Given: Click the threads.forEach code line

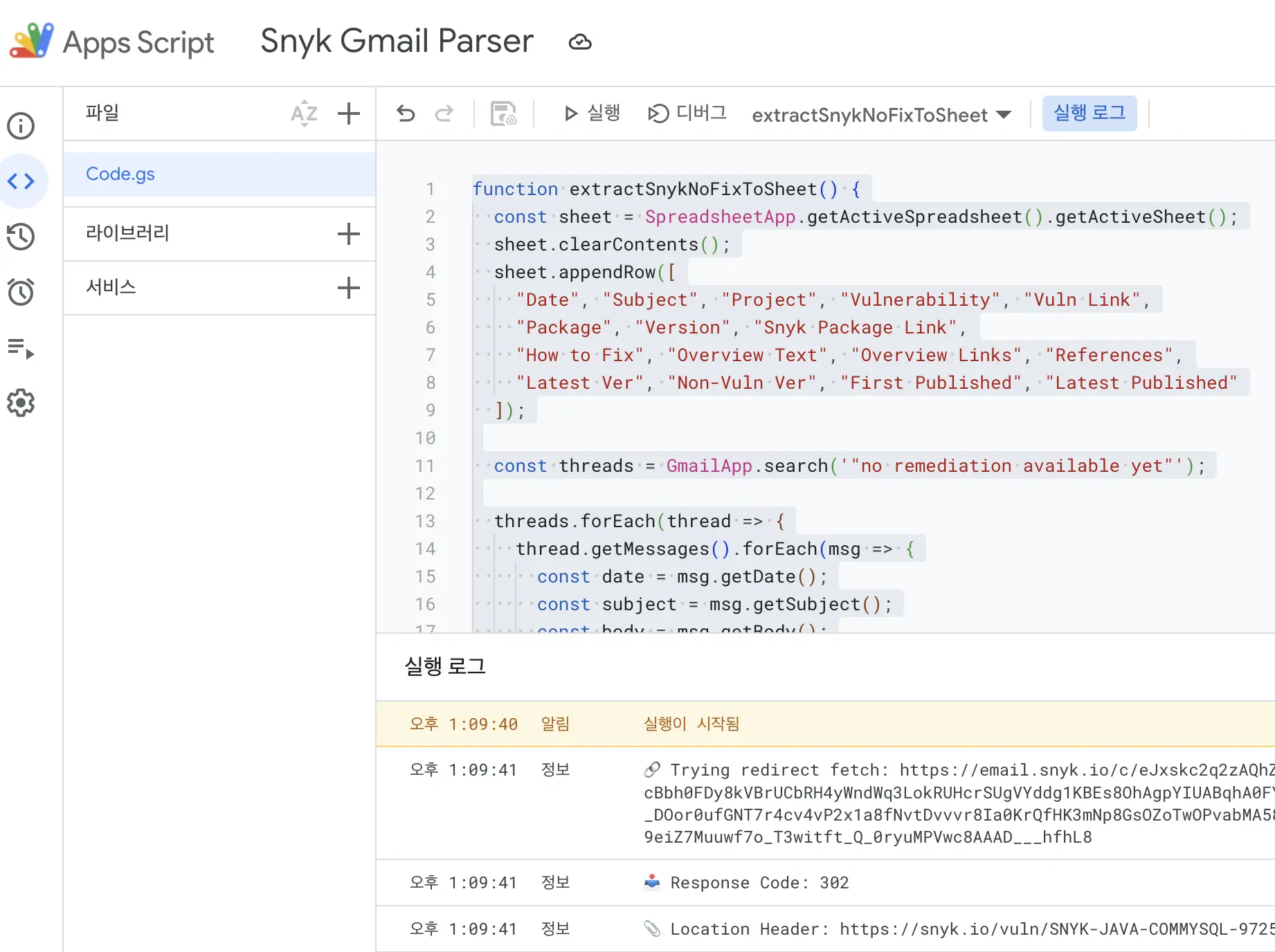Looking at the screenshot, I should pos(639,521).
